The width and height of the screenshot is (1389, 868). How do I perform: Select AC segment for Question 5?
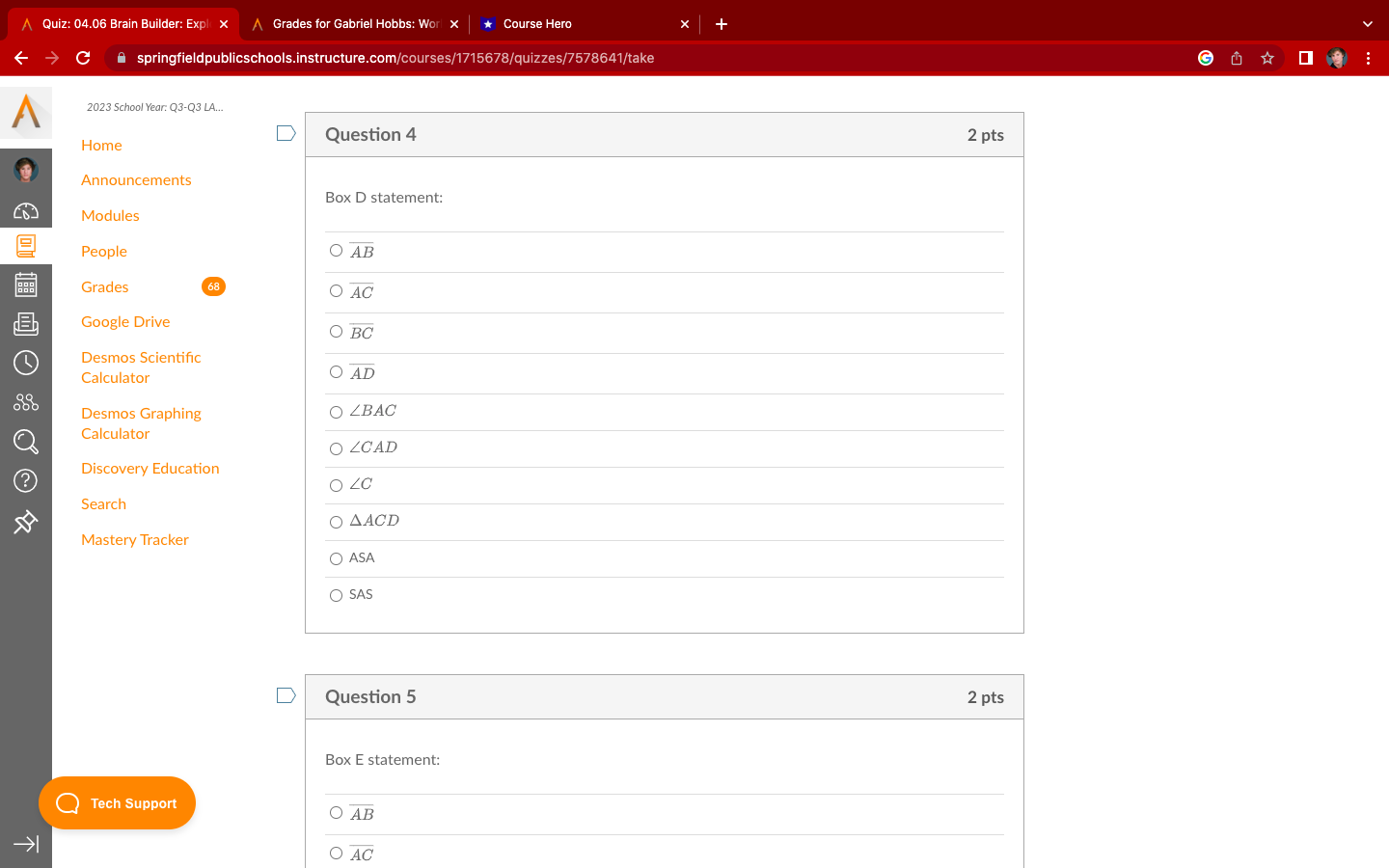tap(336, 854)
